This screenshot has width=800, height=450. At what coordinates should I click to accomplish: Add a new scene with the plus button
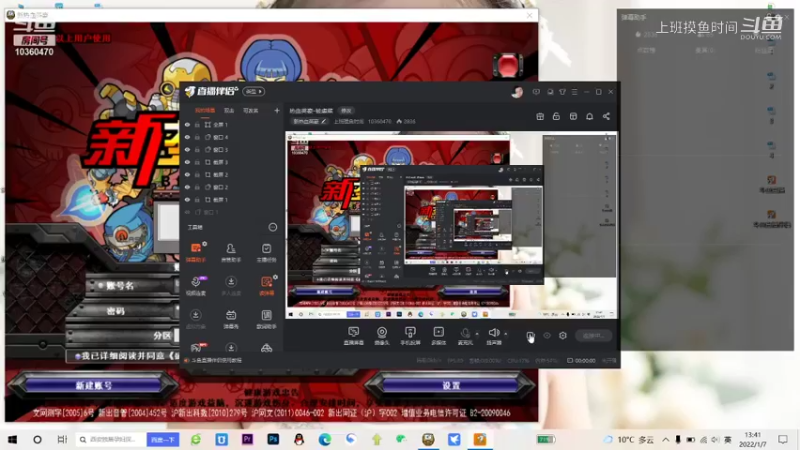277,111
